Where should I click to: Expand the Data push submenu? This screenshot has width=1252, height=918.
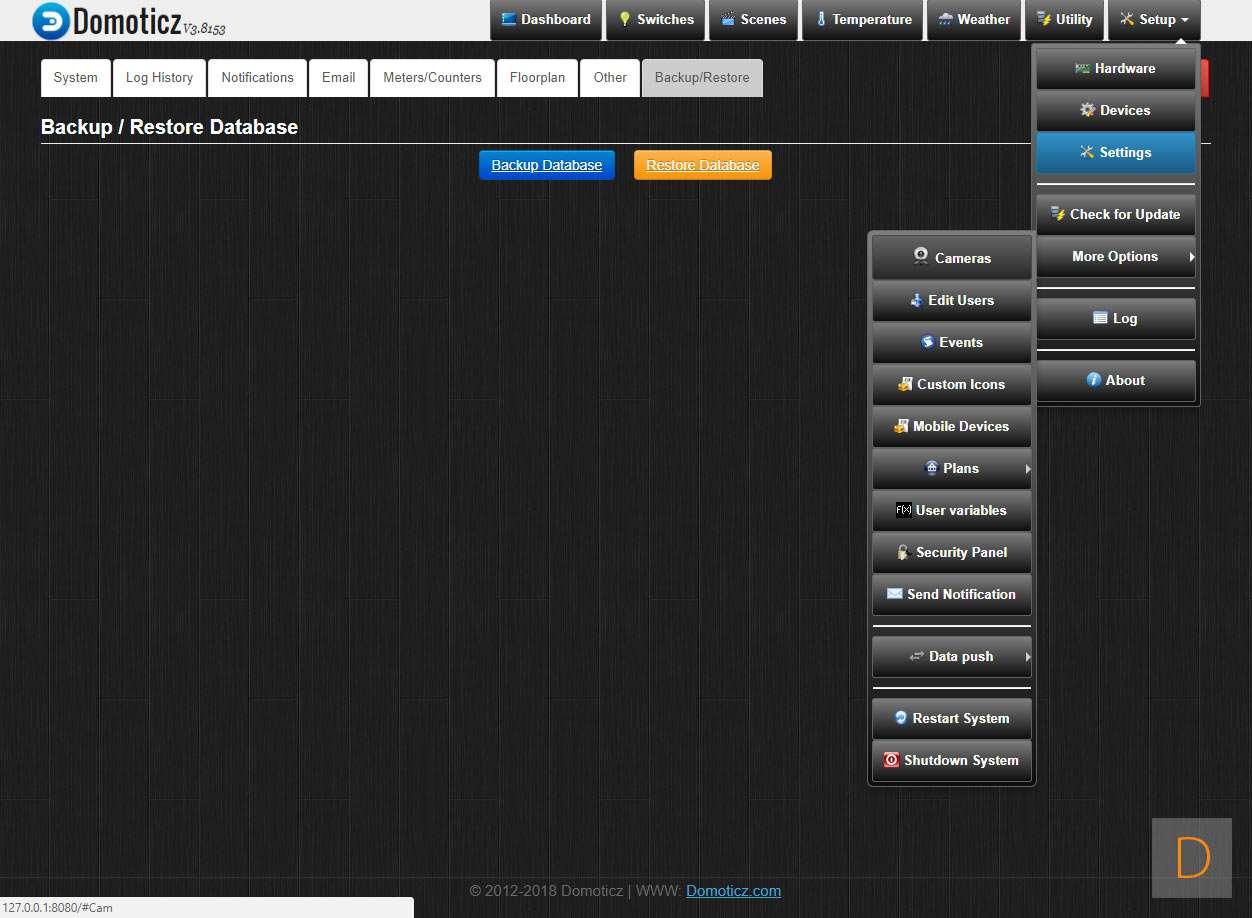pyautogui.click(x=1027, y=657)
